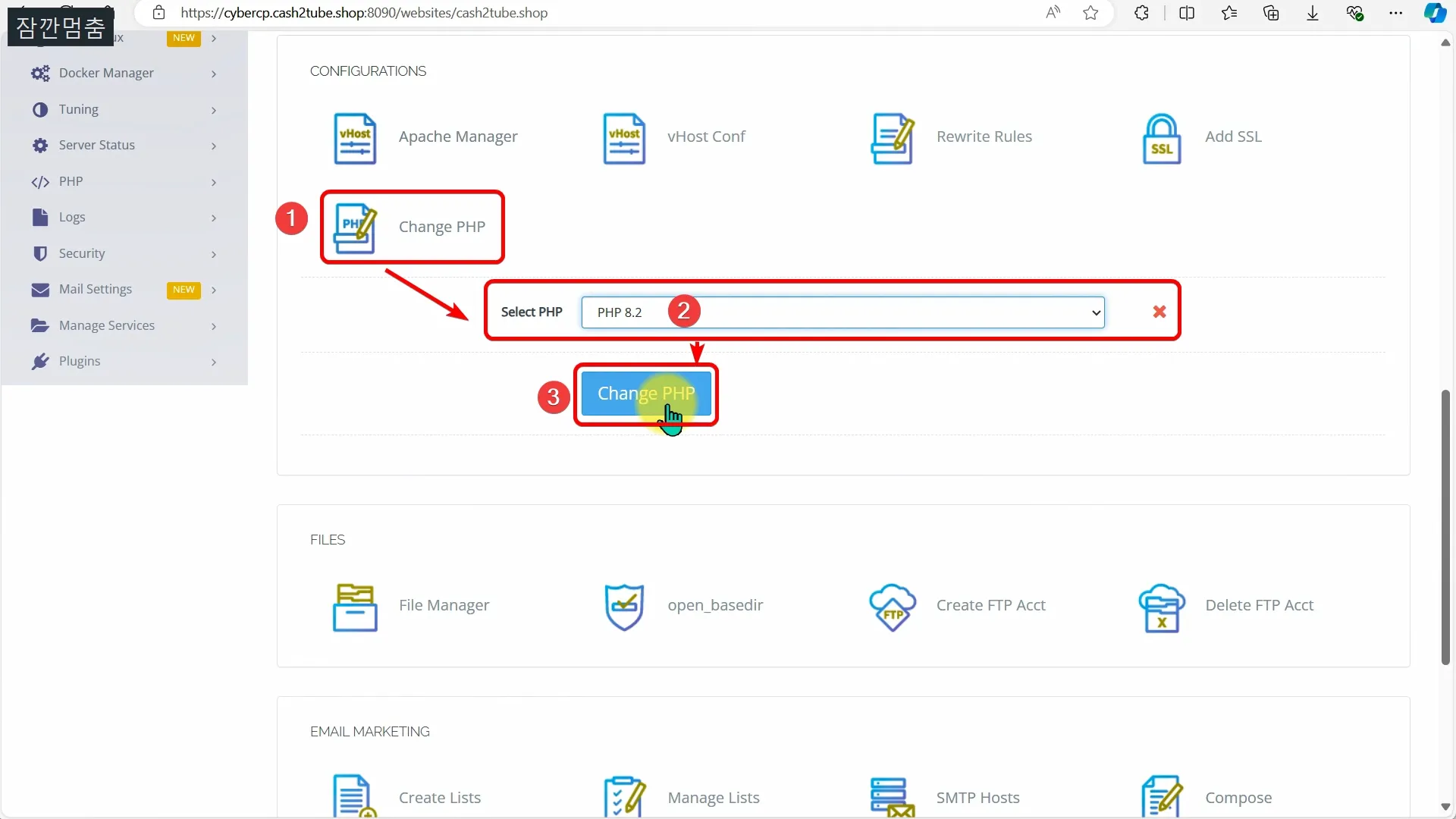This screenshot has height=819, width=1456.
Task: Expand the Manage Services chevron
Action: pos(214,326)
